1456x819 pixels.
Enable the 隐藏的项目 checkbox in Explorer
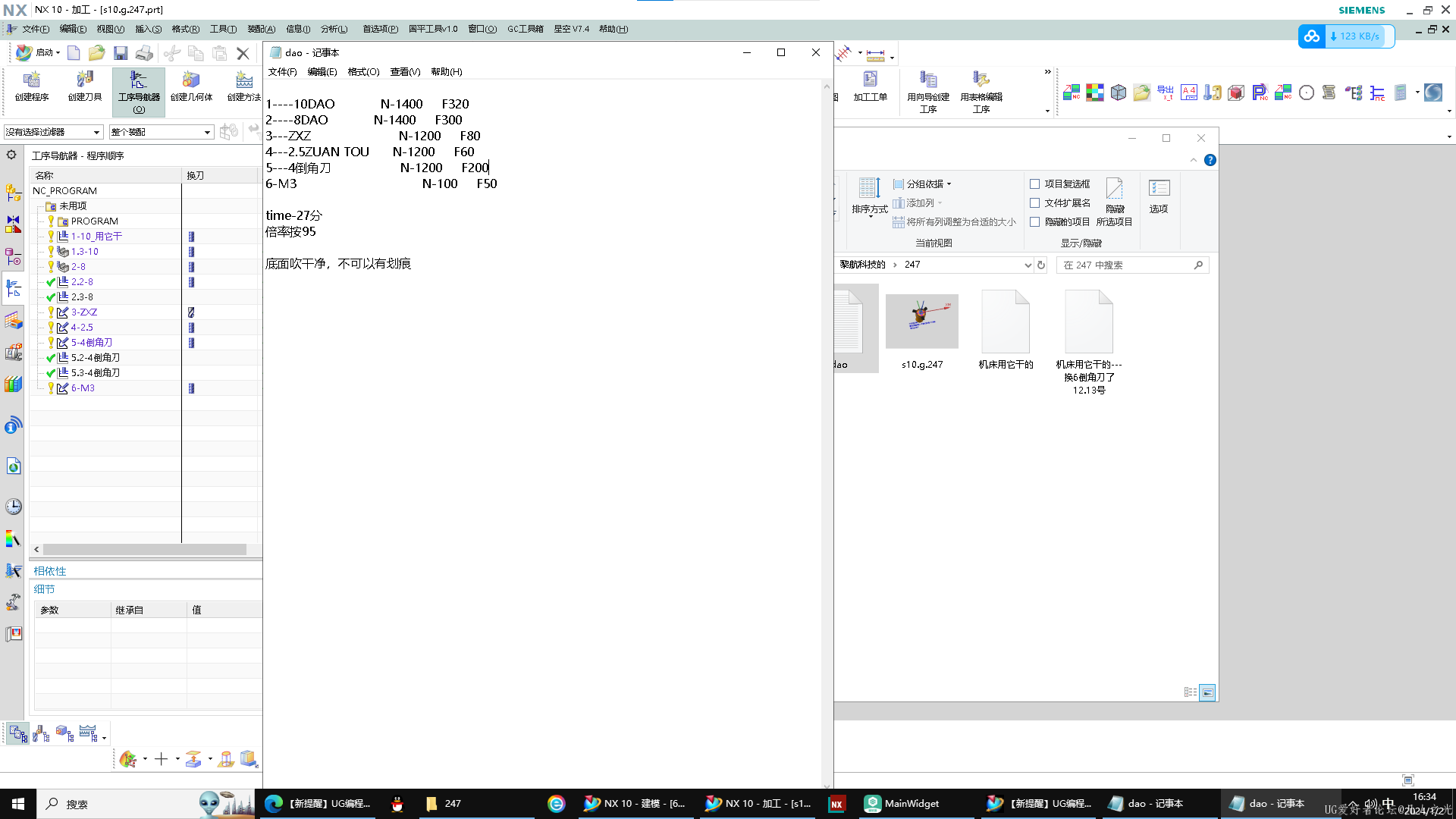[x=1034, y=221]
